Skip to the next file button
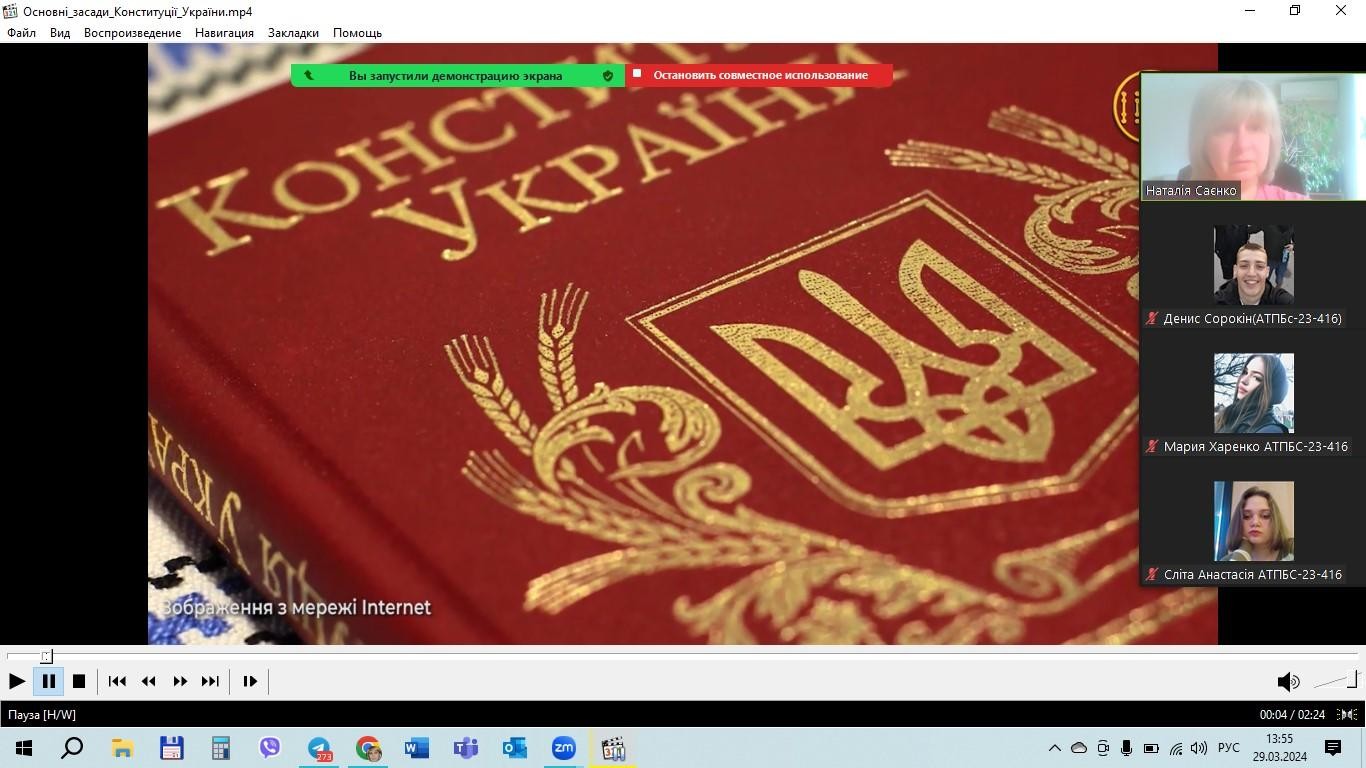Viewport: 1366px width, 768px height. [210, 681]
